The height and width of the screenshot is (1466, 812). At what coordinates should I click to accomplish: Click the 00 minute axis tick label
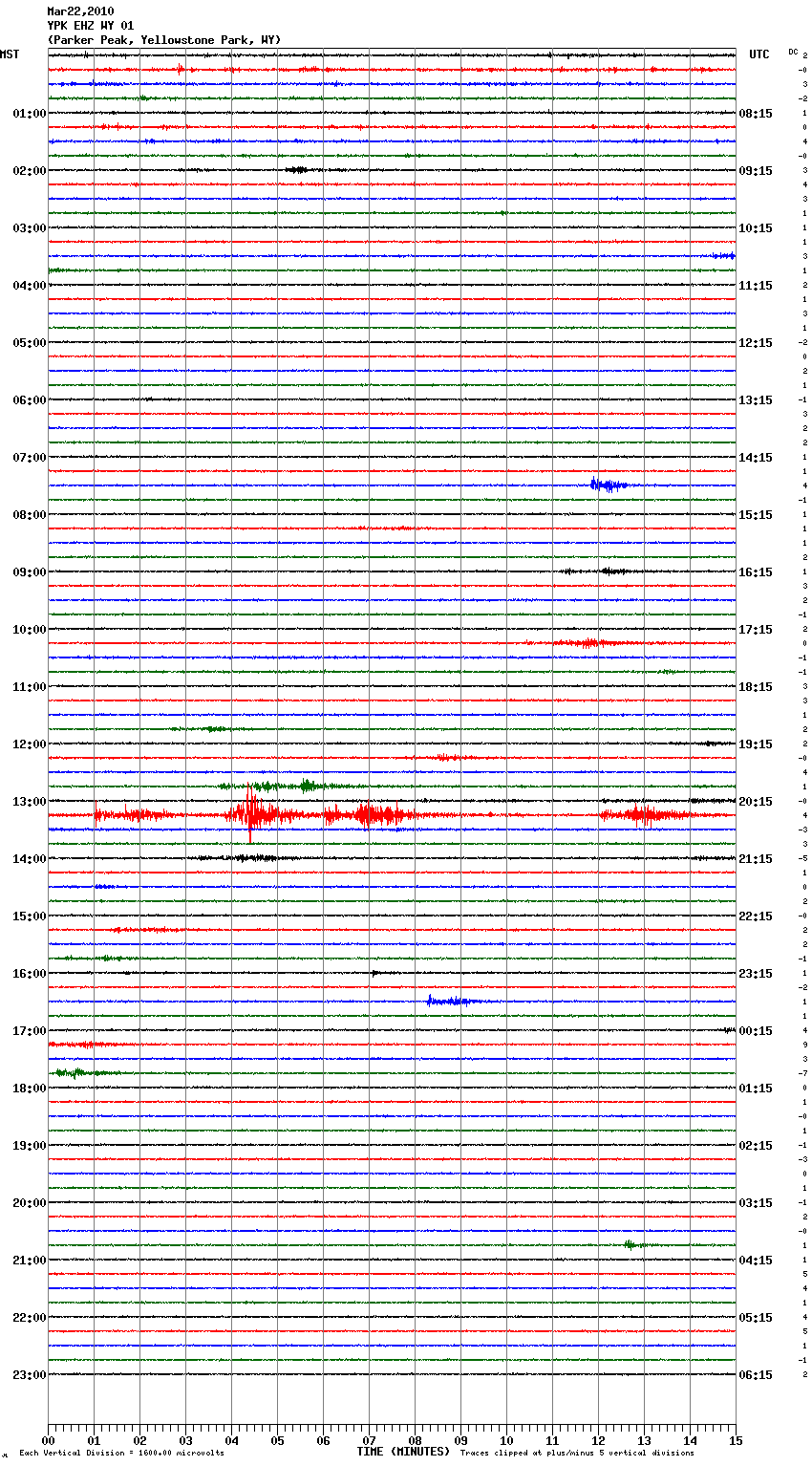(48, 1440)
